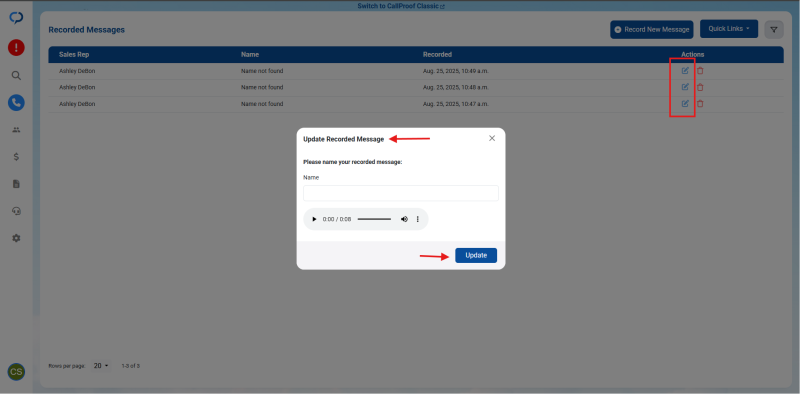Edit the 10:49 a.m. recorded message
Screen dimensions: 800x394
pyautogui.click(x=685, y=71)
